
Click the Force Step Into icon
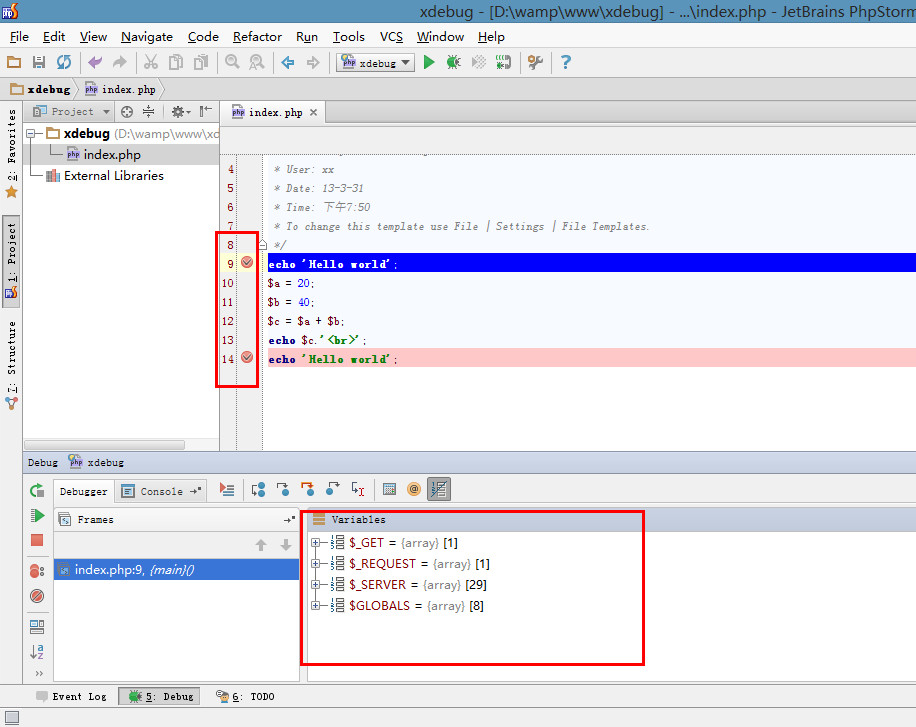click(x=307, y=490)
